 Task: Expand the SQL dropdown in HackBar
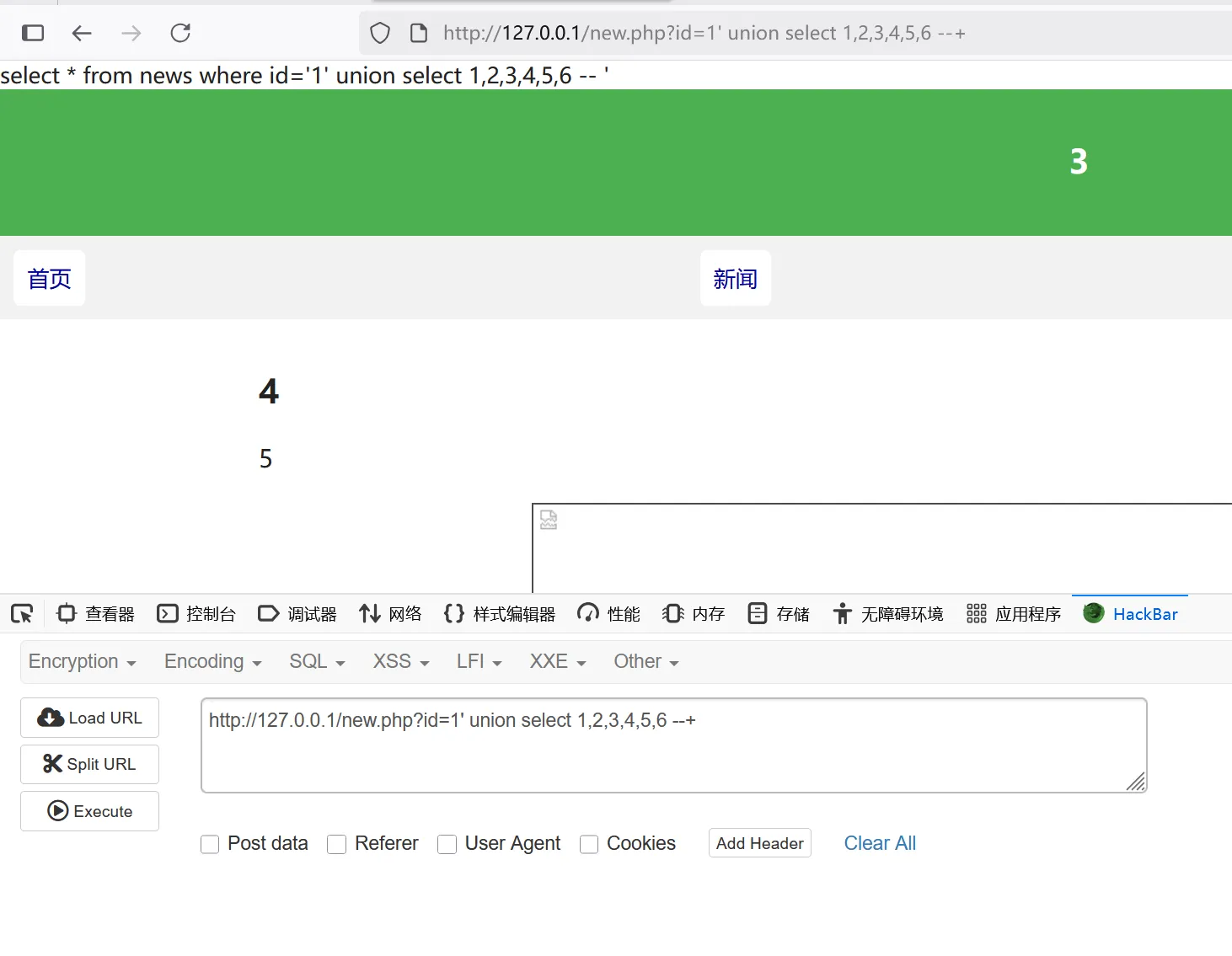[x=317, y=662]
